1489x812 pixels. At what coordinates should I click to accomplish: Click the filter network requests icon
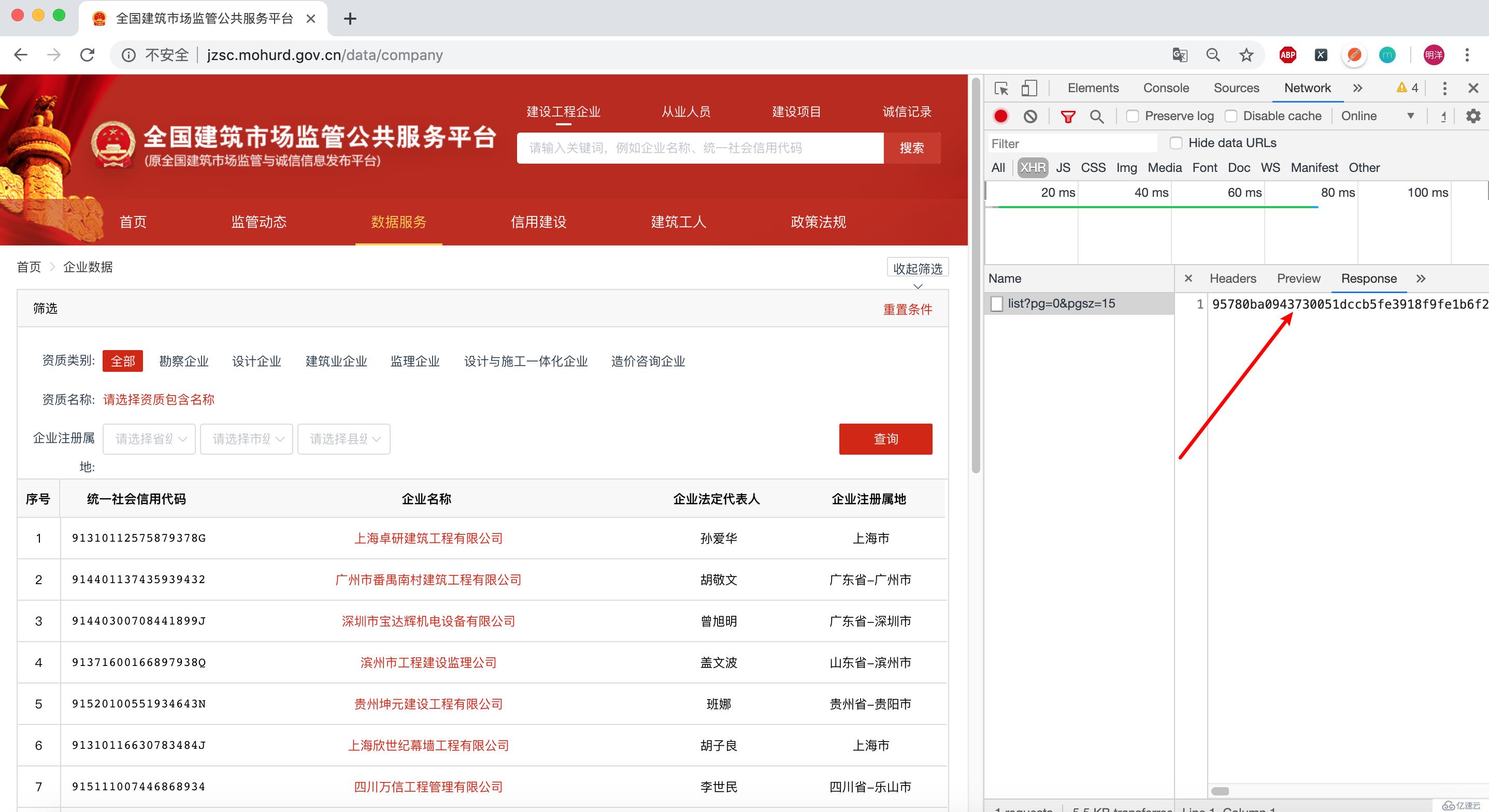(x=1067, y=117)
